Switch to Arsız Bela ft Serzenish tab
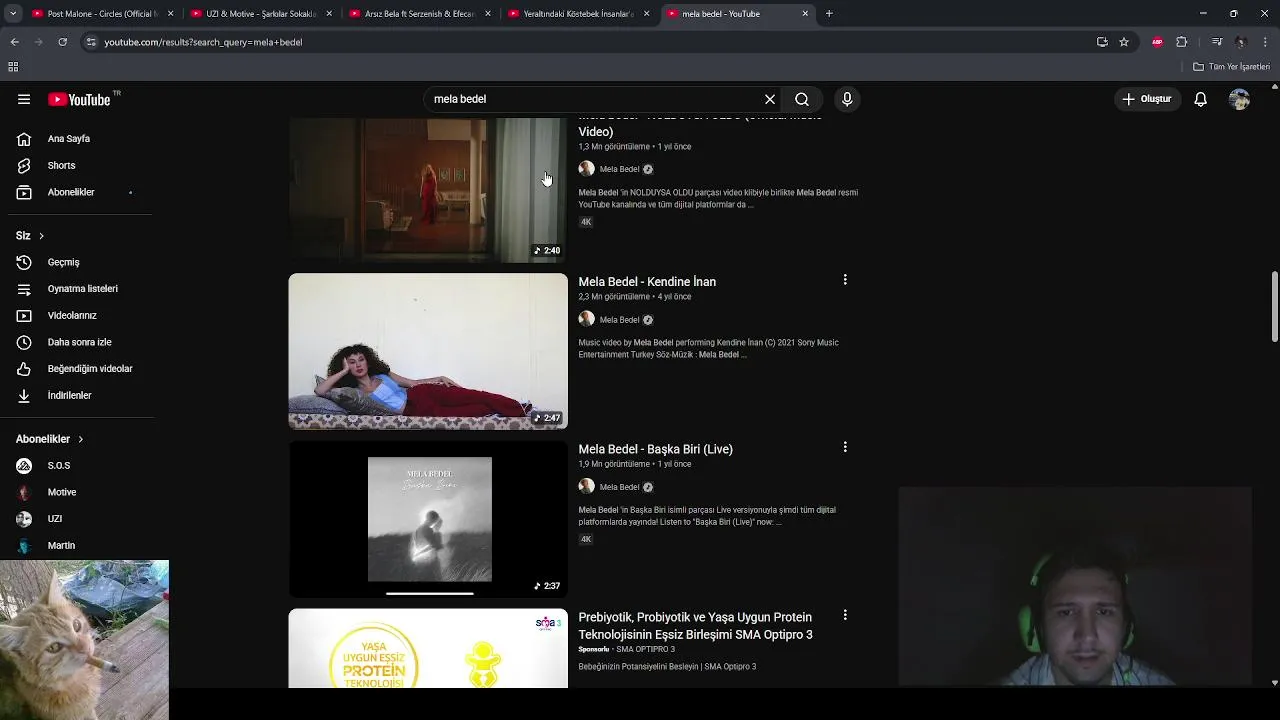 pos(419,14)
